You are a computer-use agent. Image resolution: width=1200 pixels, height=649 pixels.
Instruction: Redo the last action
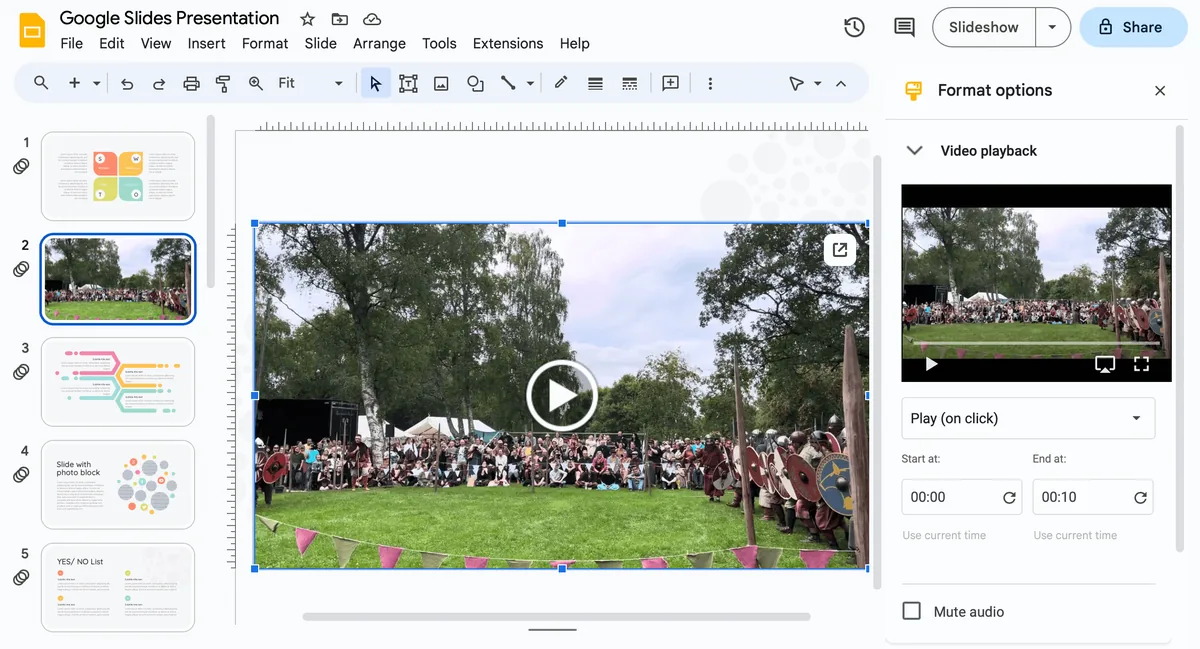coord(159,83)
